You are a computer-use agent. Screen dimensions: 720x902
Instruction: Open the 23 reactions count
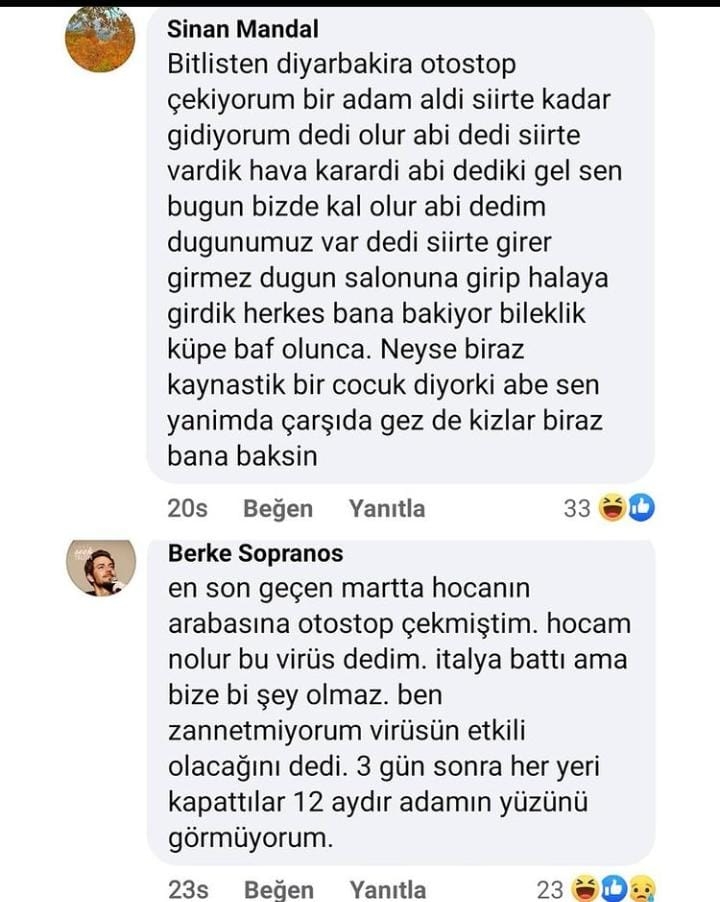coord(551,889)
